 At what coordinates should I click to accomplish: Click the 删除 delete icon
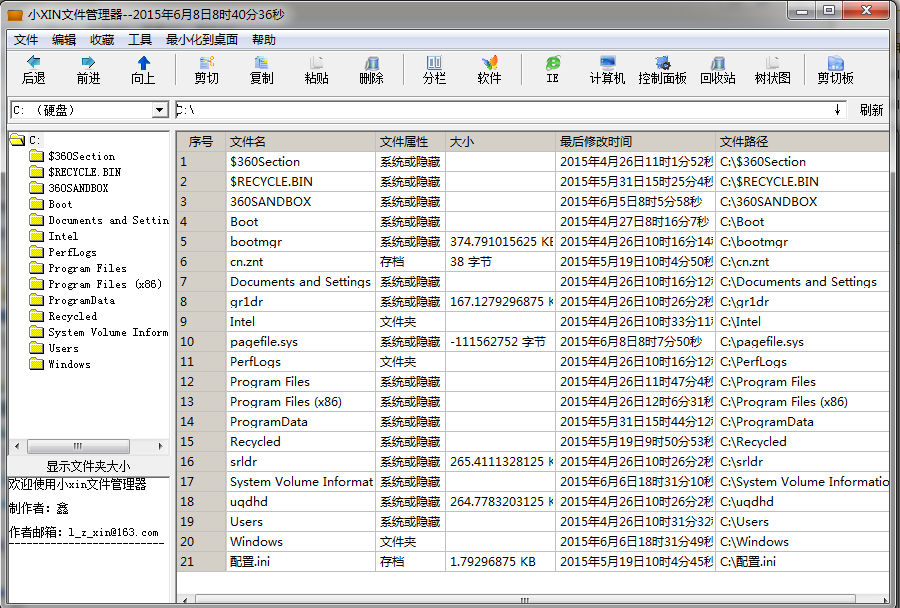[x=371, y=70]
